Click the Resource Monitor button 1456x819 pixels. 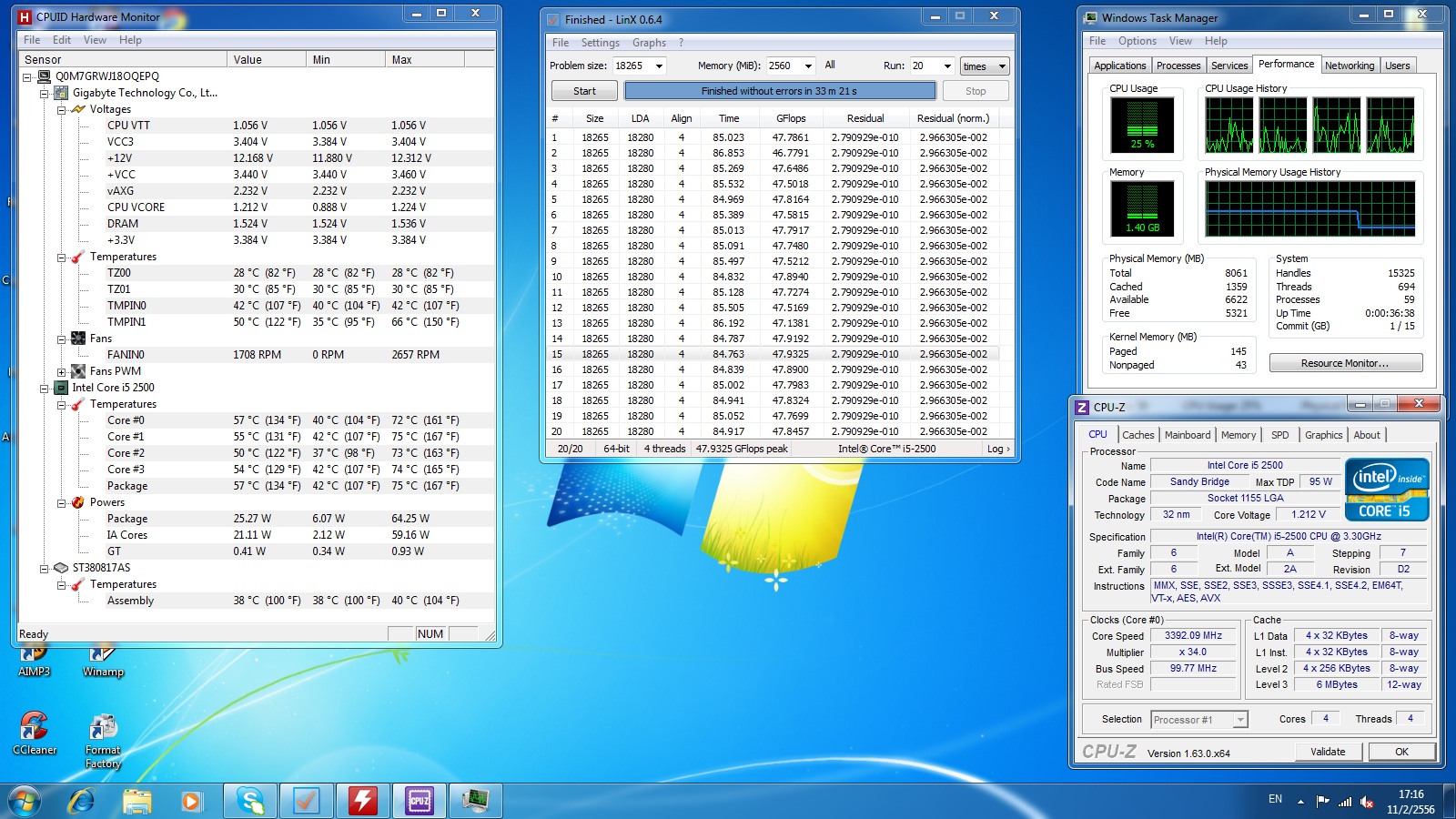(x=1345, y=363)
